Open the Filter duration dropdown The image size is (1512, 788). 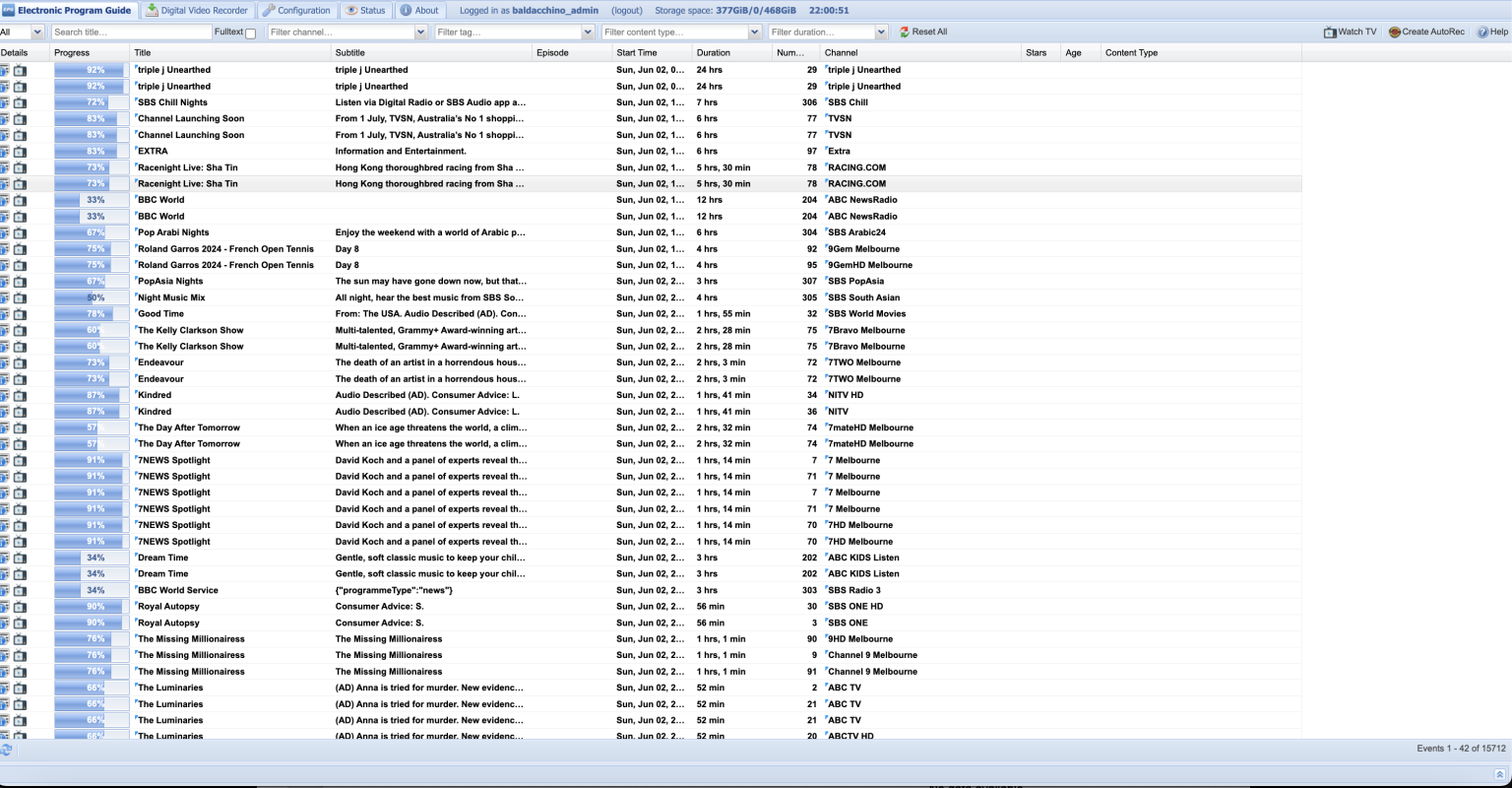click(881, 33)
